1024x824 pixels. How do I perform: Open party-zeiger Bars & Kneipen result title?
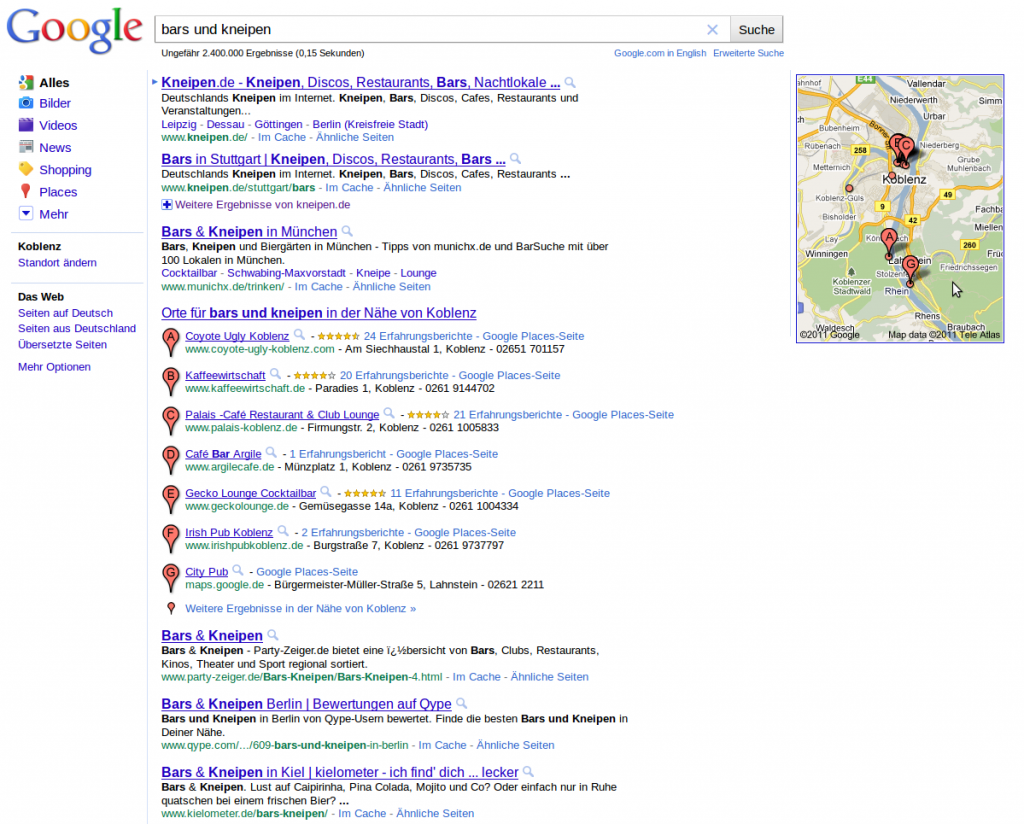pos(212,635)
